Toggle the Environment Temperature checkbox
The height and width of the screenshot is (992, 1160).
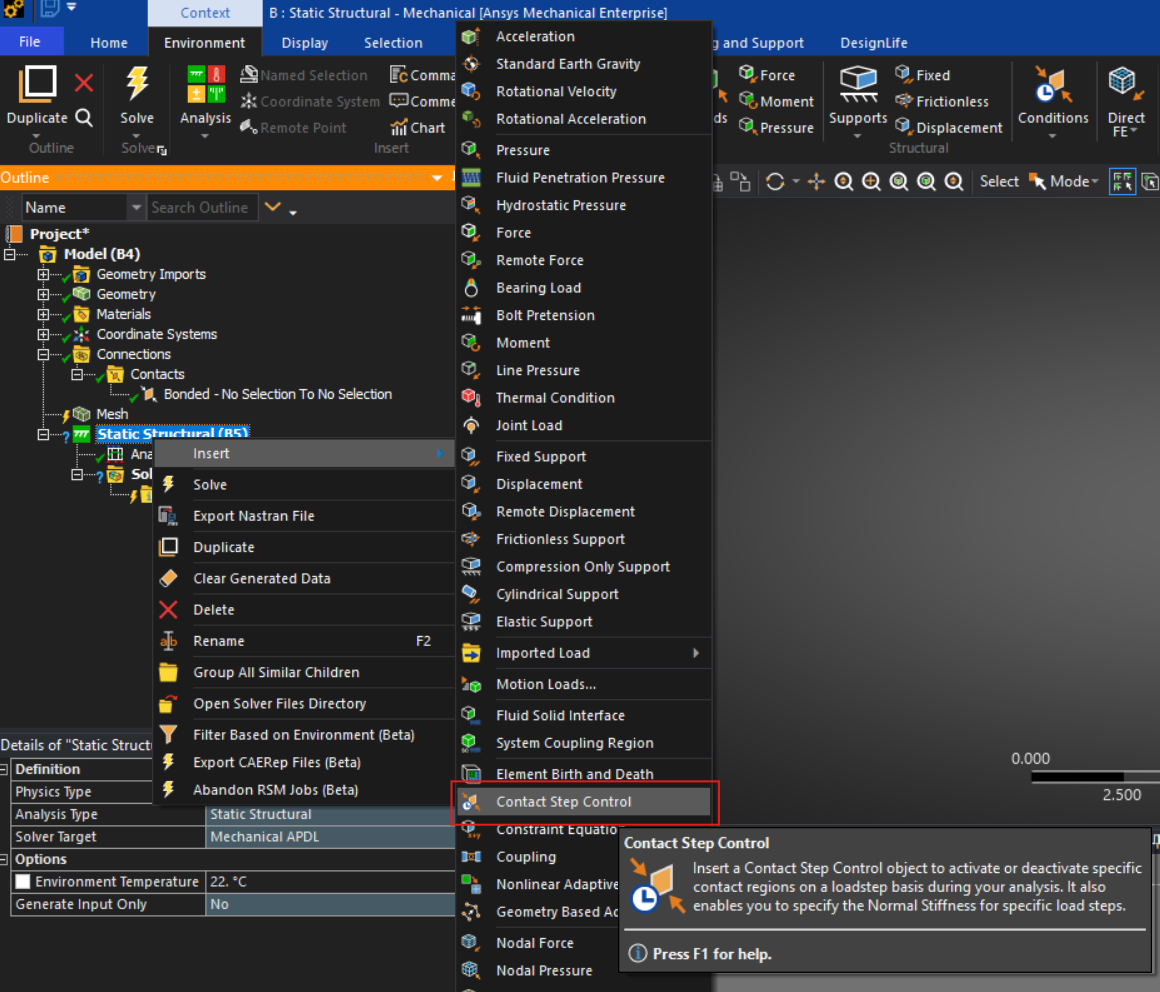(22, 882)
